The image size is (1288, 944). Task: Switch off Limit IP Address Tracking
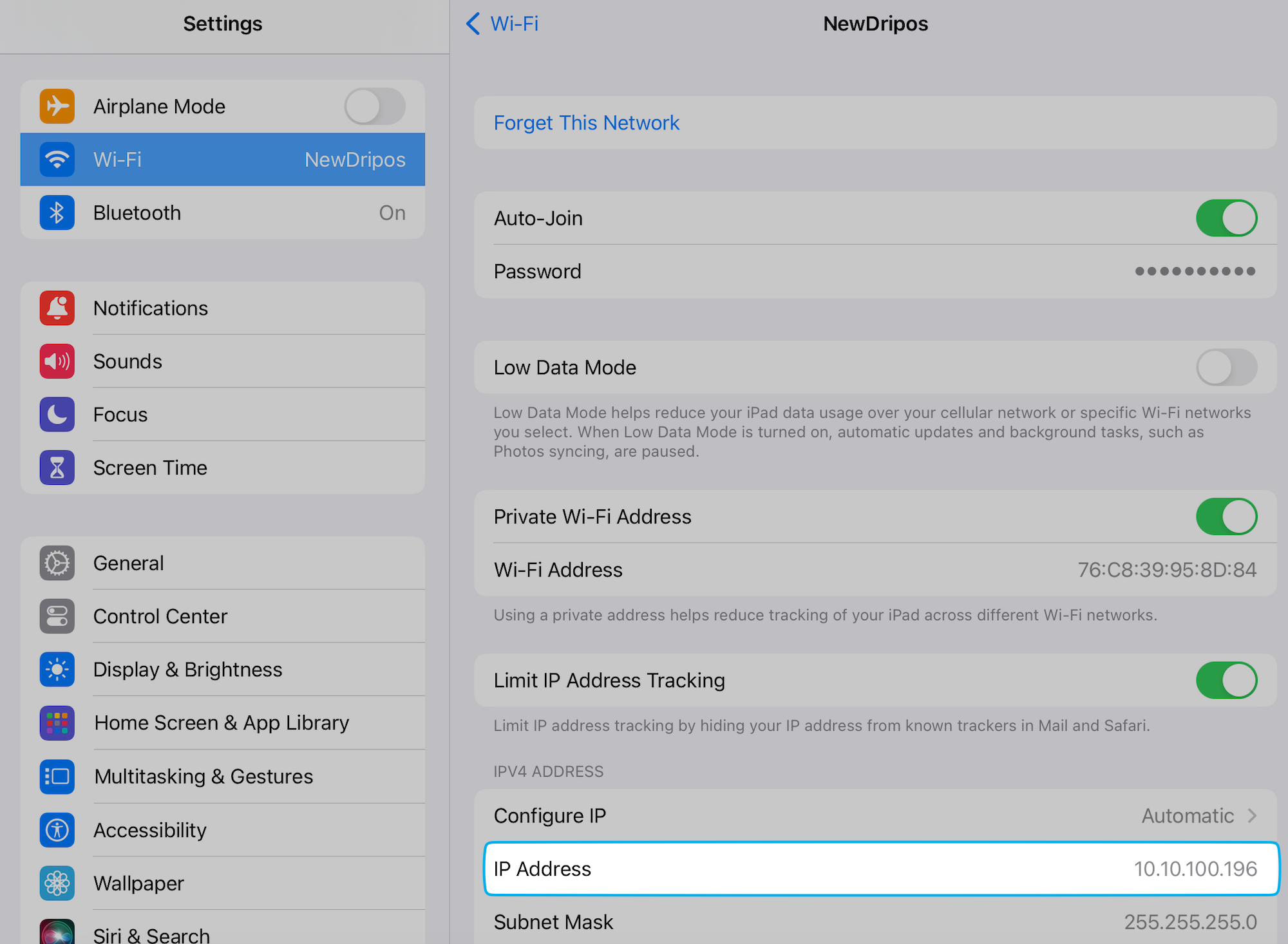1226,680
